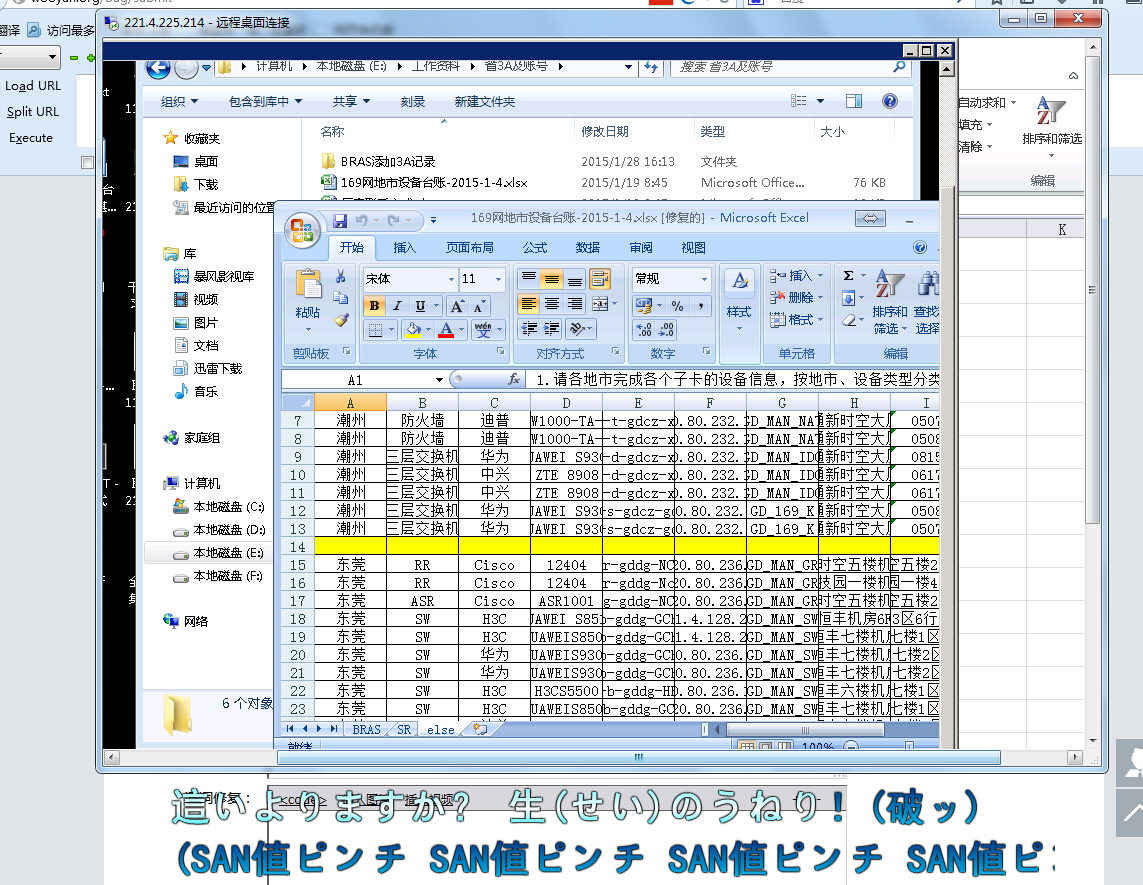Screen dimensions: 1143x885
Task: Switch to Formulas (公式) tab
Action: 534,248
